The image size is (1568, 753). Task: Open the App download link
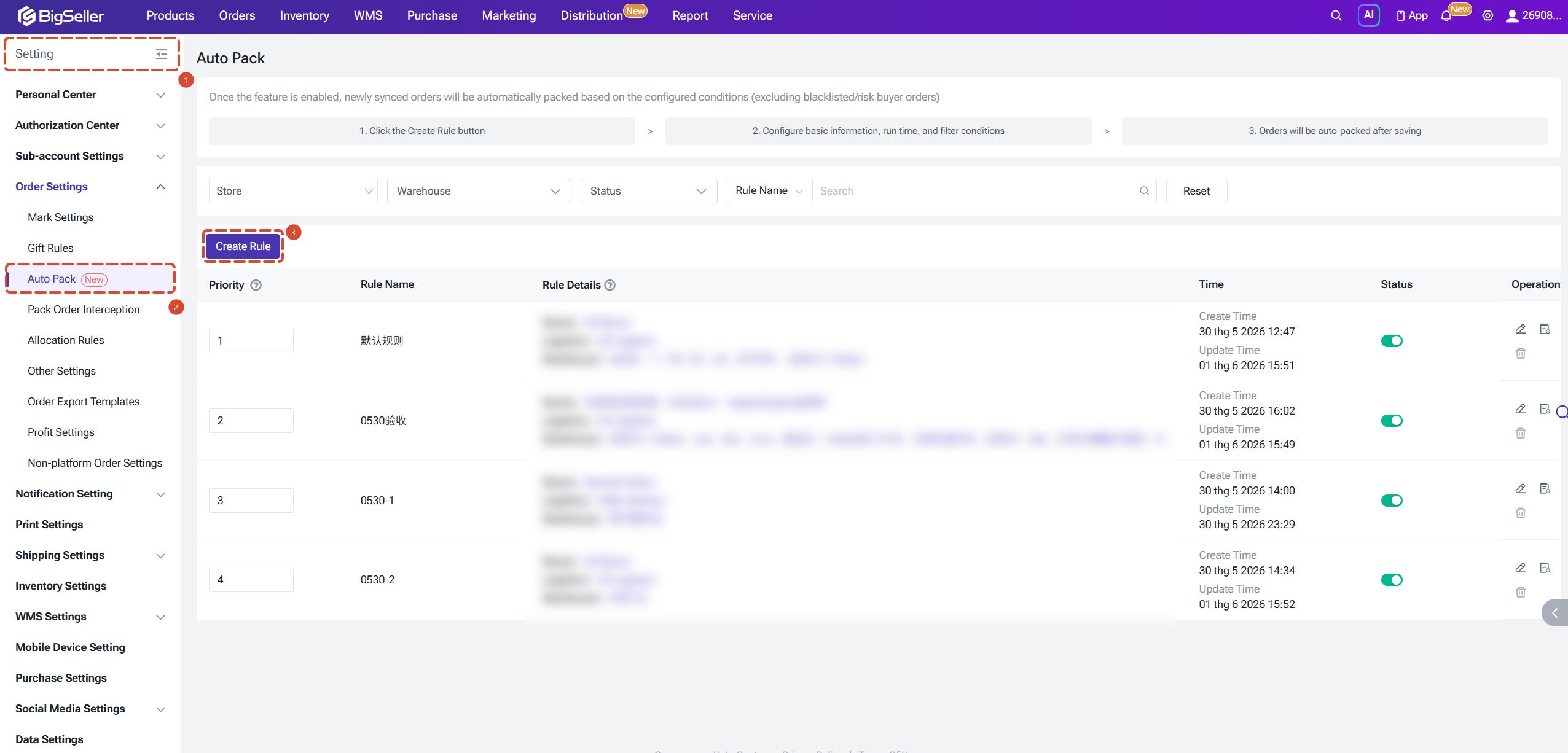[x=1412, y=16]
